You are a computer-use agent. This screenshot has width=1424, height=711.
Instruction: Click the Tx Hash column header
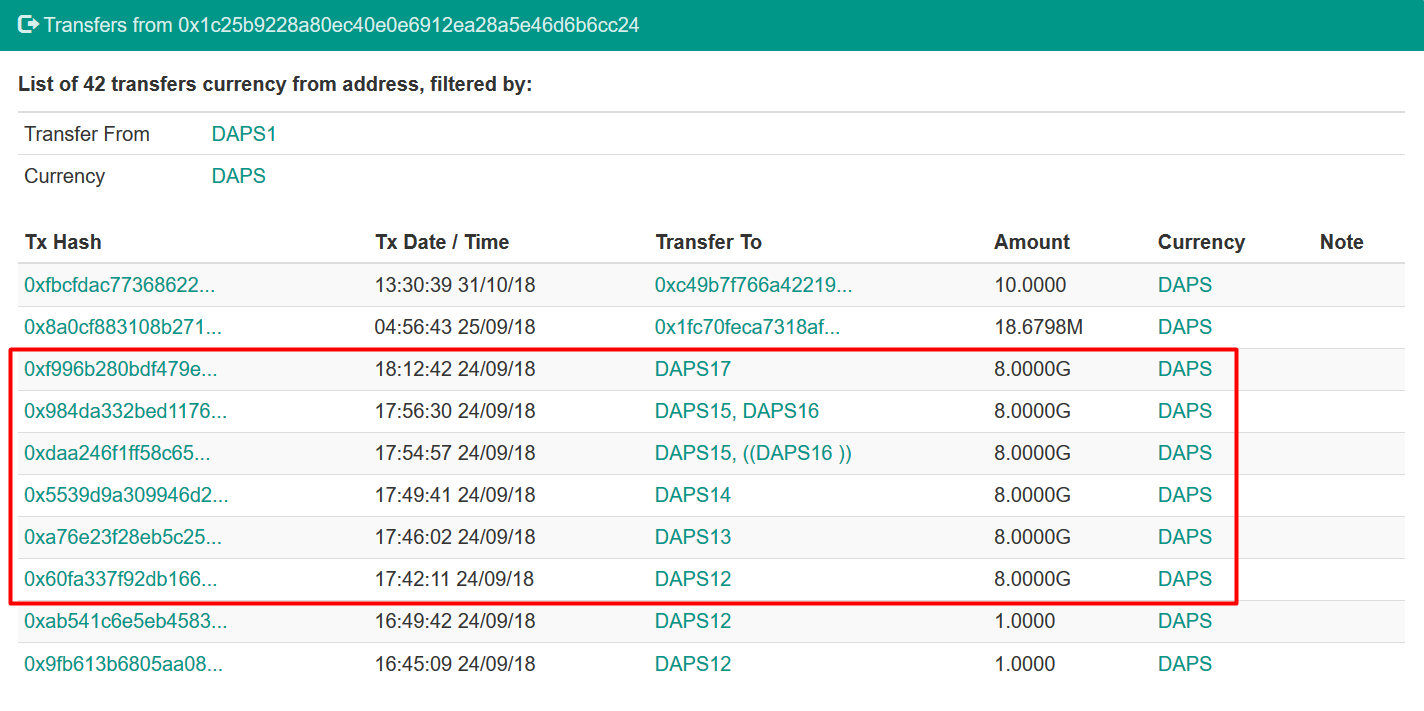pyautogui.click(x=63, y=242)
